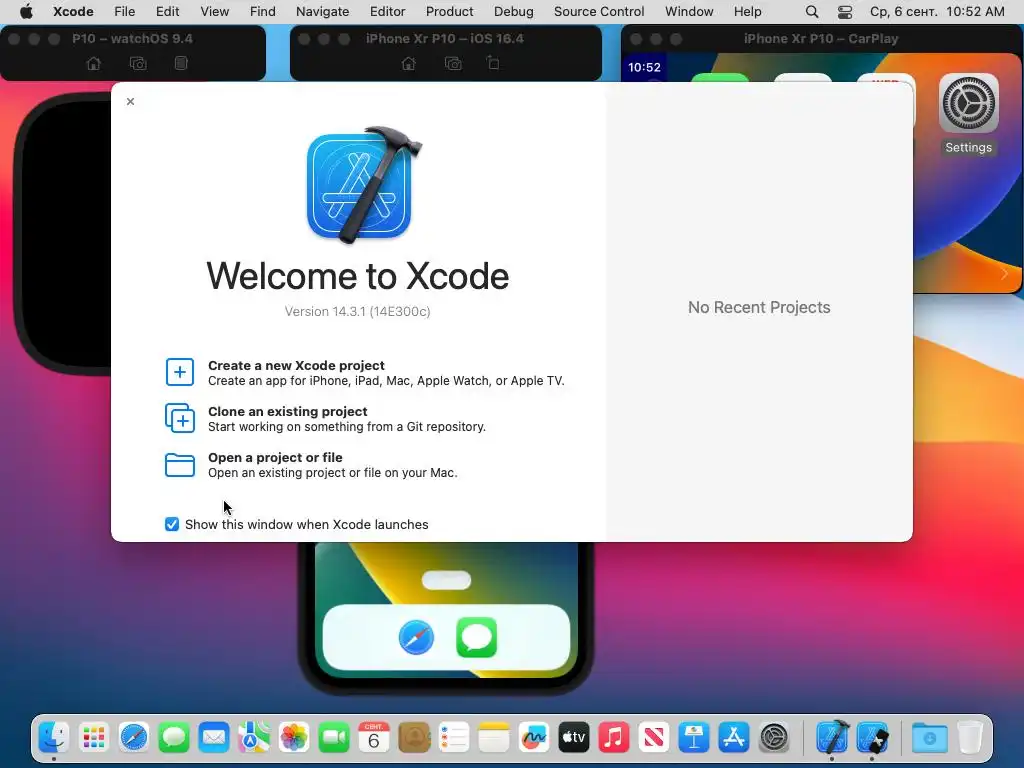This screenshot has width=1024, height=768.
Task: Click the date and time in the menu bar
Action: [x=936, y=12]
